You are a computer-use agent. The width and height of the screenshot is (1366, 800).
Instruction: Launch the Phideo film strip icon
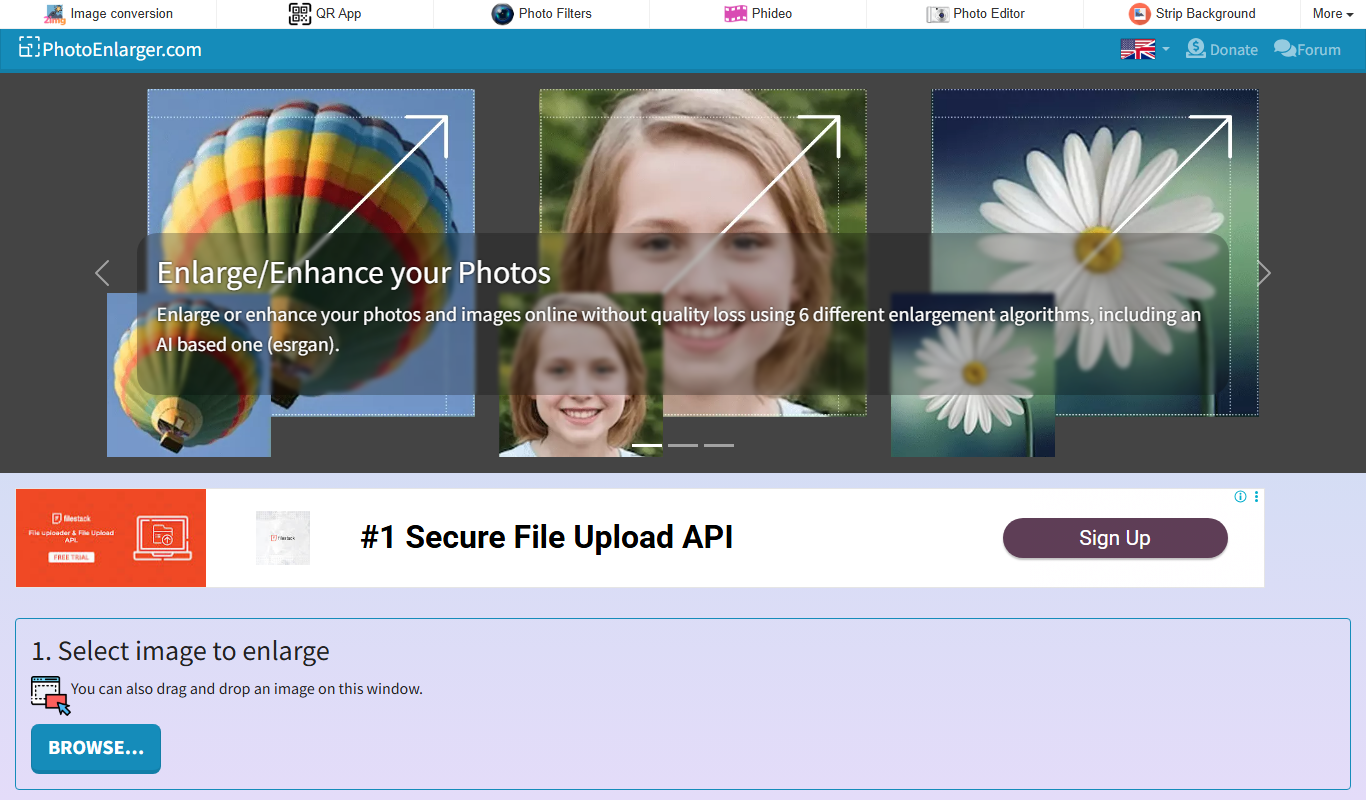pyautogui.click(x=735, y=14)
